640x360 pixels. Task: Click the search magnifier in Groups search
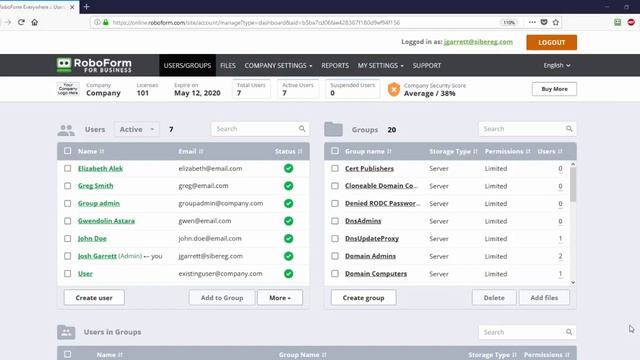click(569, 129)
